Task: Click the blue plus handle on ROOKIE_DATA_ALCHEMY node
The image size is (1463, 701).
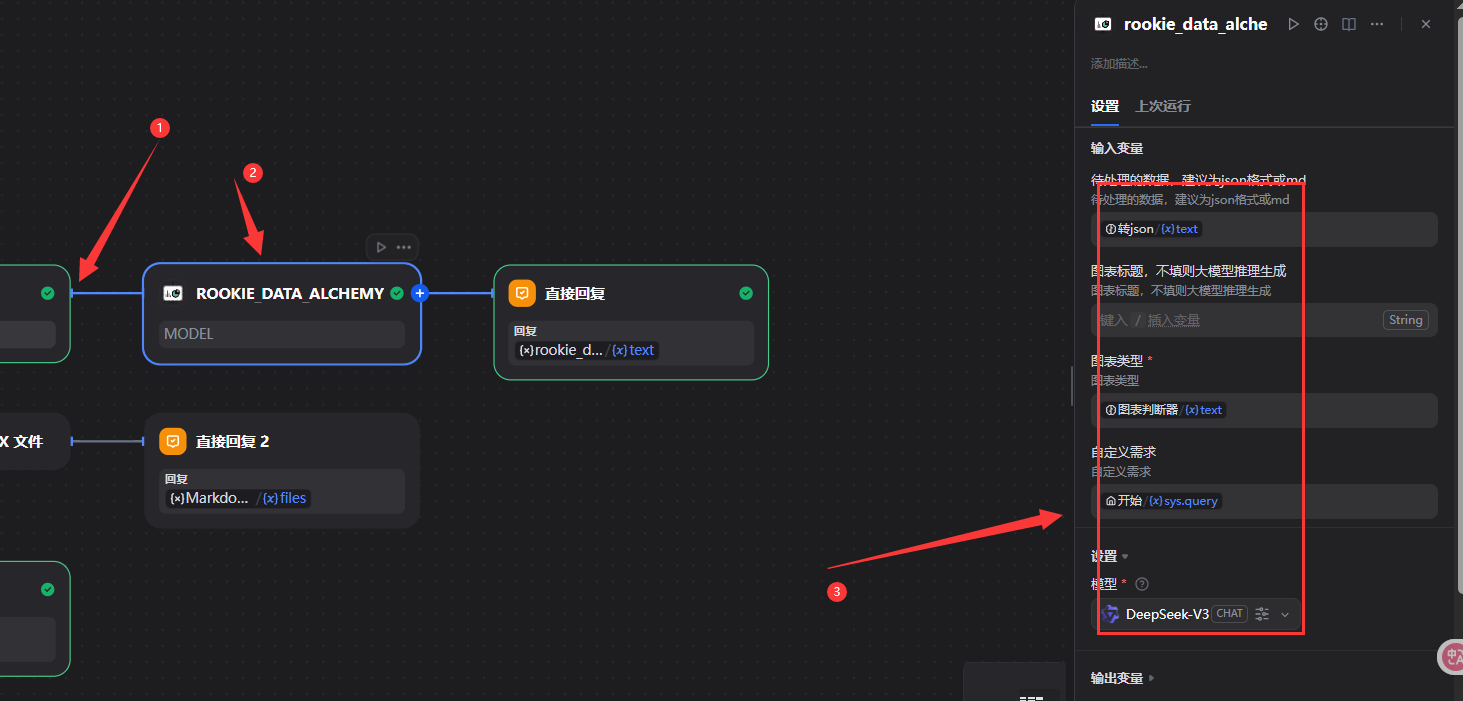Action: [x=420, y=293]
